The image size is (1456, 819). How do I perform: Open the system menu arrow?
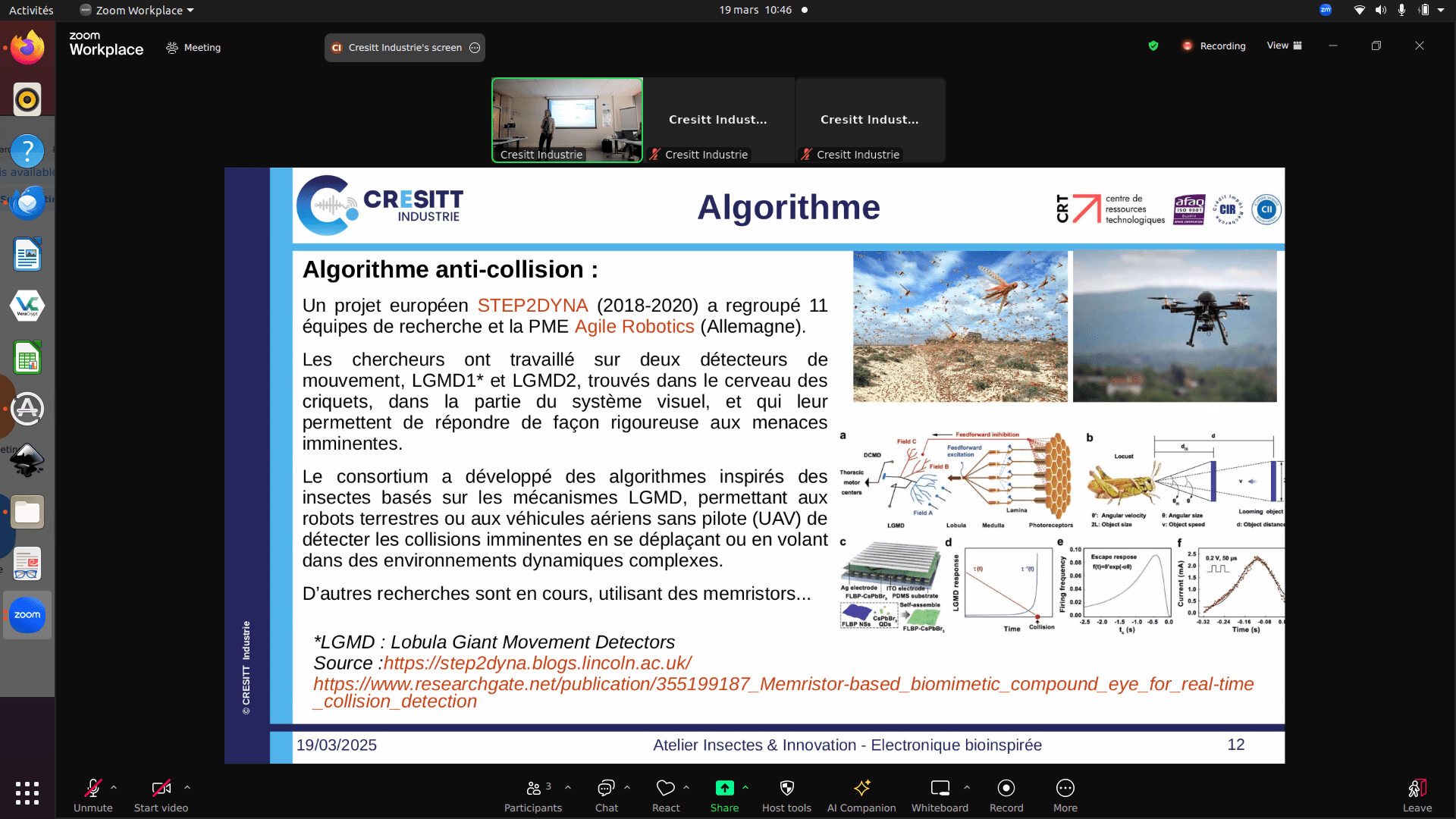[1441, 10]
